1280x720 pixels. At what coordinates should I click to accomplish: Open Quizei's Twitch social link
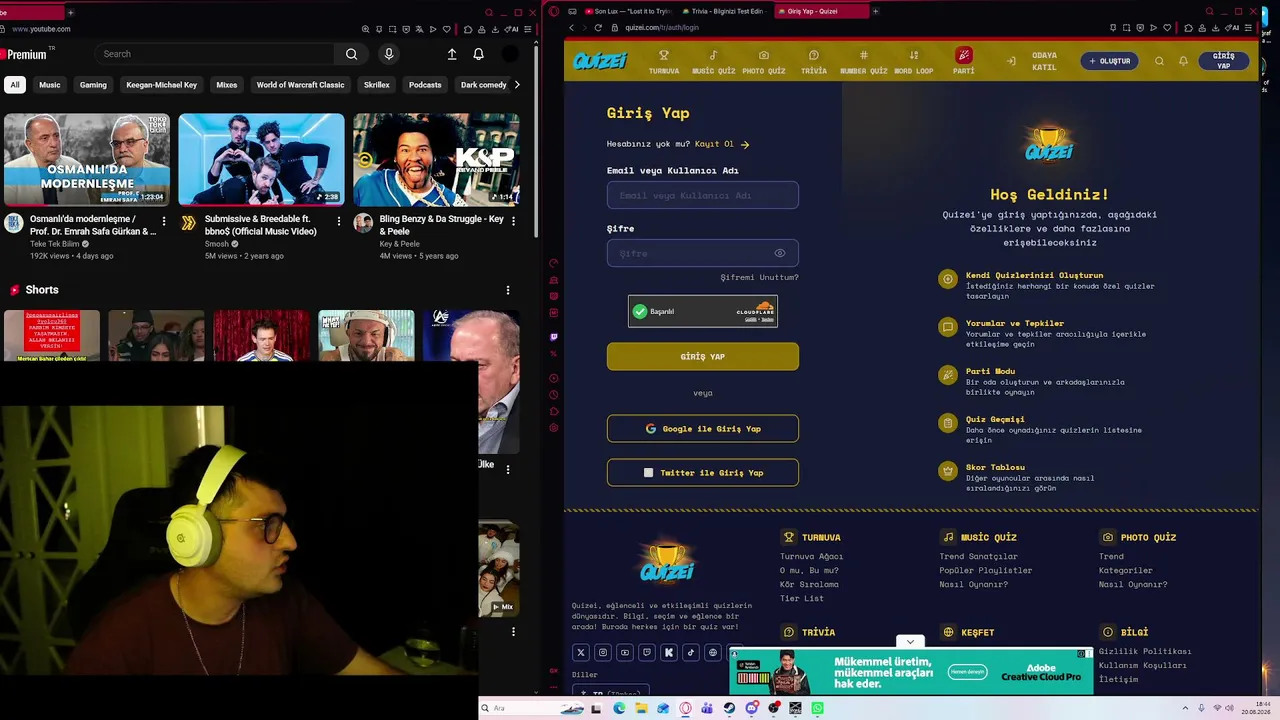click(646, 652)
